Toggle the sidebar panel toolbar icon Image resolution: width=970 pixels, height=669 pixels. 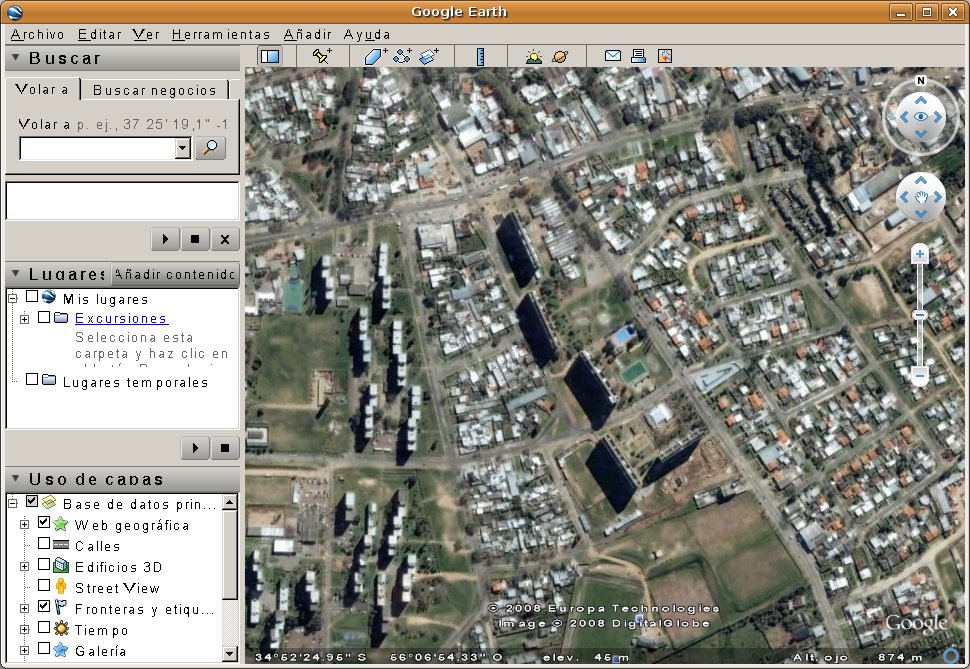[x=270, y=56]
